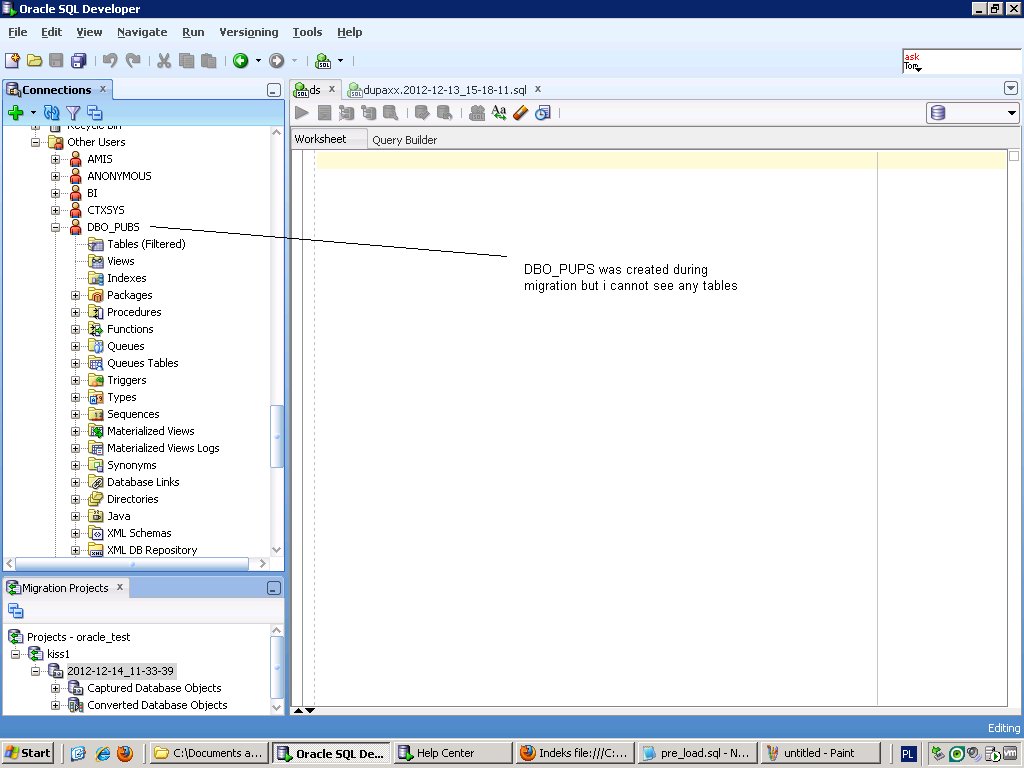1024x768 pixels.
Task: Click the SQL History clock icon
Action: pos(543,112)
